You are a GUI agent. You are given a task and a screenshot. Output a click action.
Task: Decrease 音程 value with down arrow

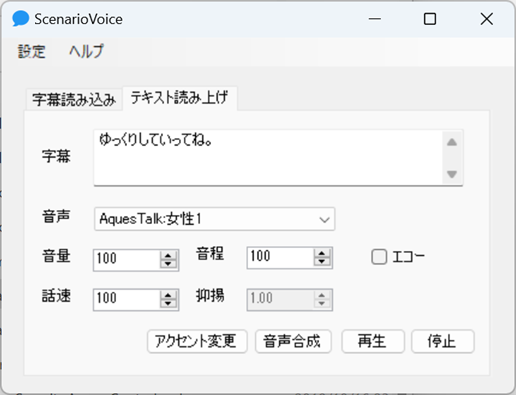[x=322, y=262]
